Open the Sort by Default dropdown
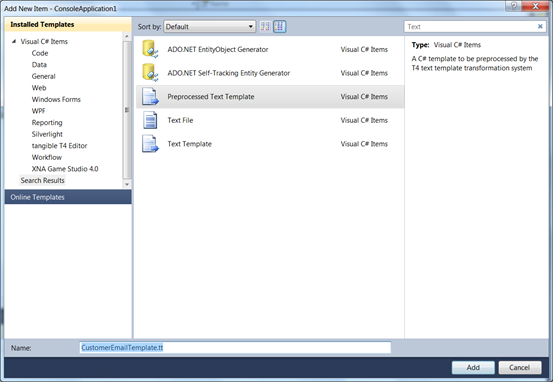553x382 pixels. point(209,27)
